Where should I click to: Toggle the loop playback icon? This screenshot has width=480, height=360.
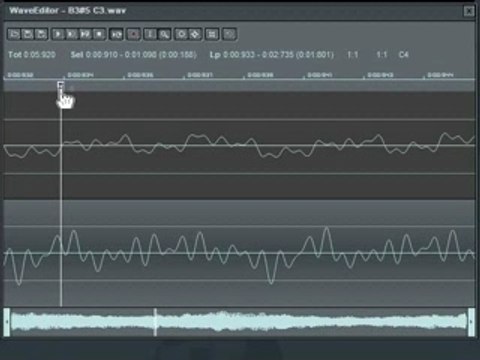[116, 34]
